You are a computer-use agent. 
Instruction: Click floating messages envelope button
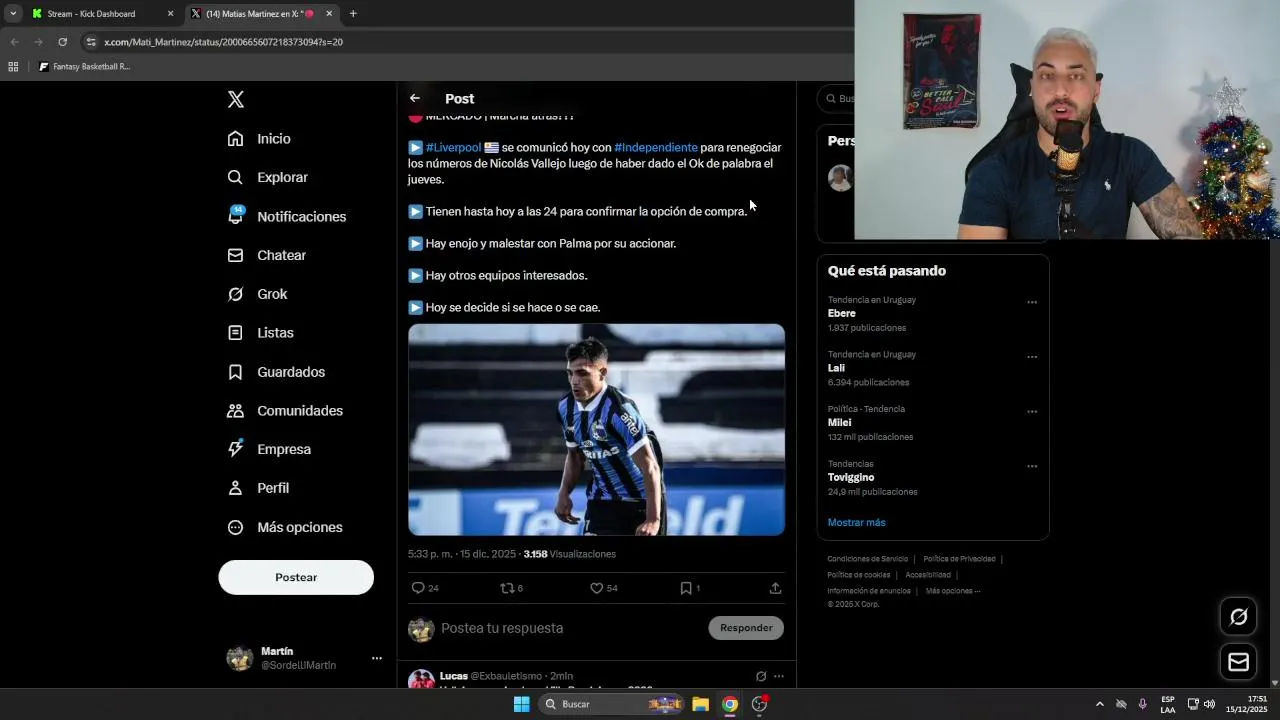click(x=1238, y=662)
